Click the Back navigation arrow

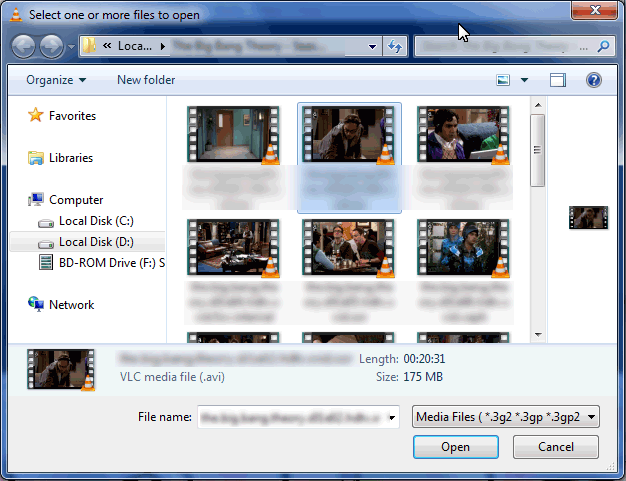coord(23,46)
